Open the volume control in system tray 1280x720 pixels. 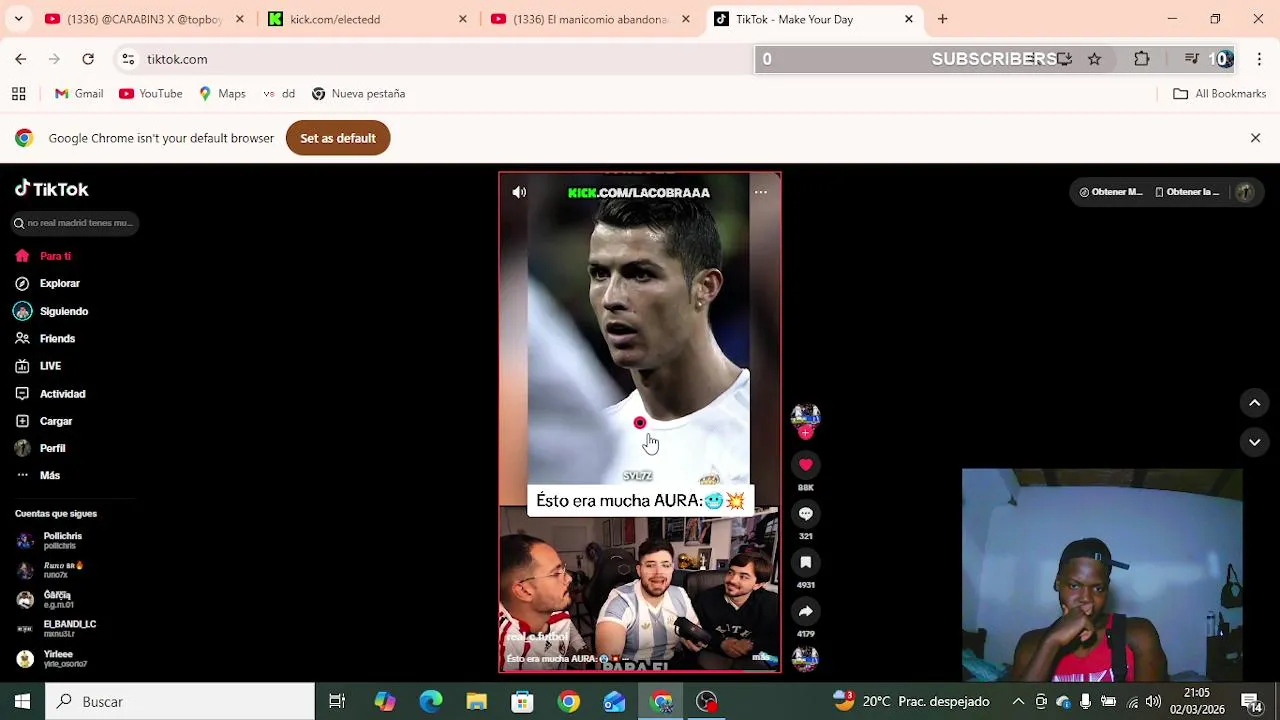pyautogui.click(x=1153, y=702)
